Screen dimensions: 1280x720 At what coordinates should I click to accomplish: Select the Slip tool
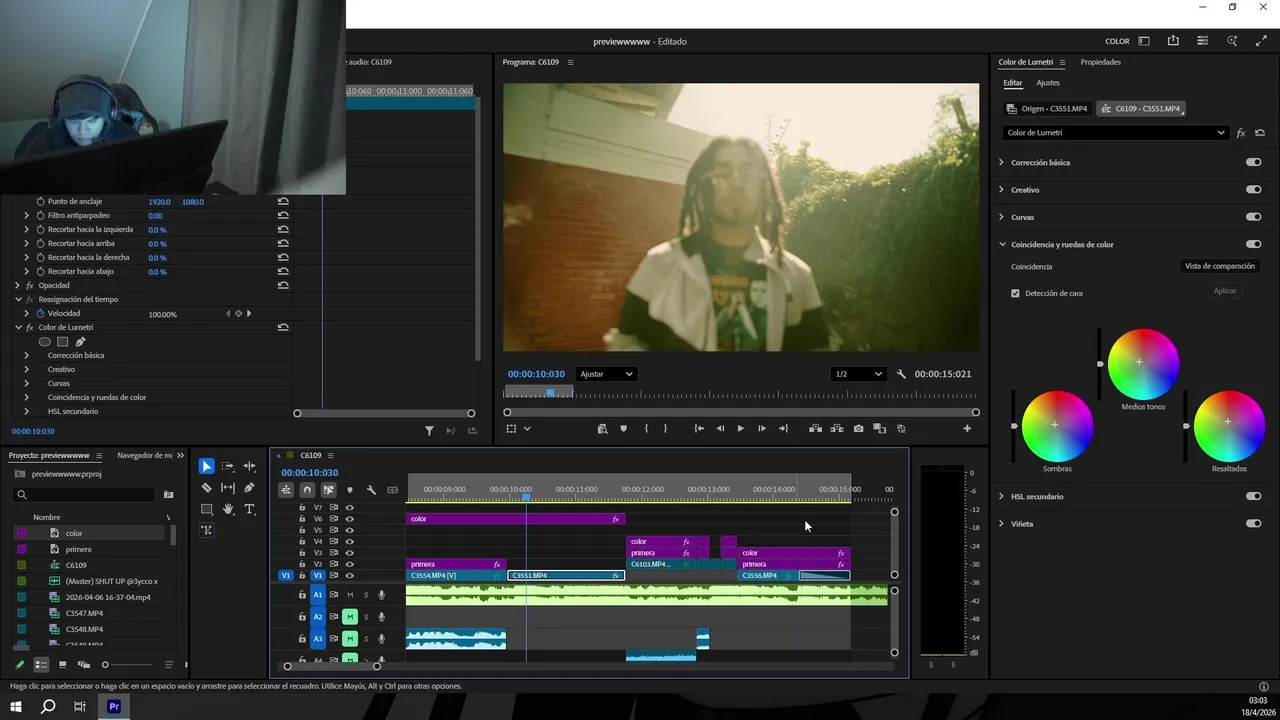point(228,488)
